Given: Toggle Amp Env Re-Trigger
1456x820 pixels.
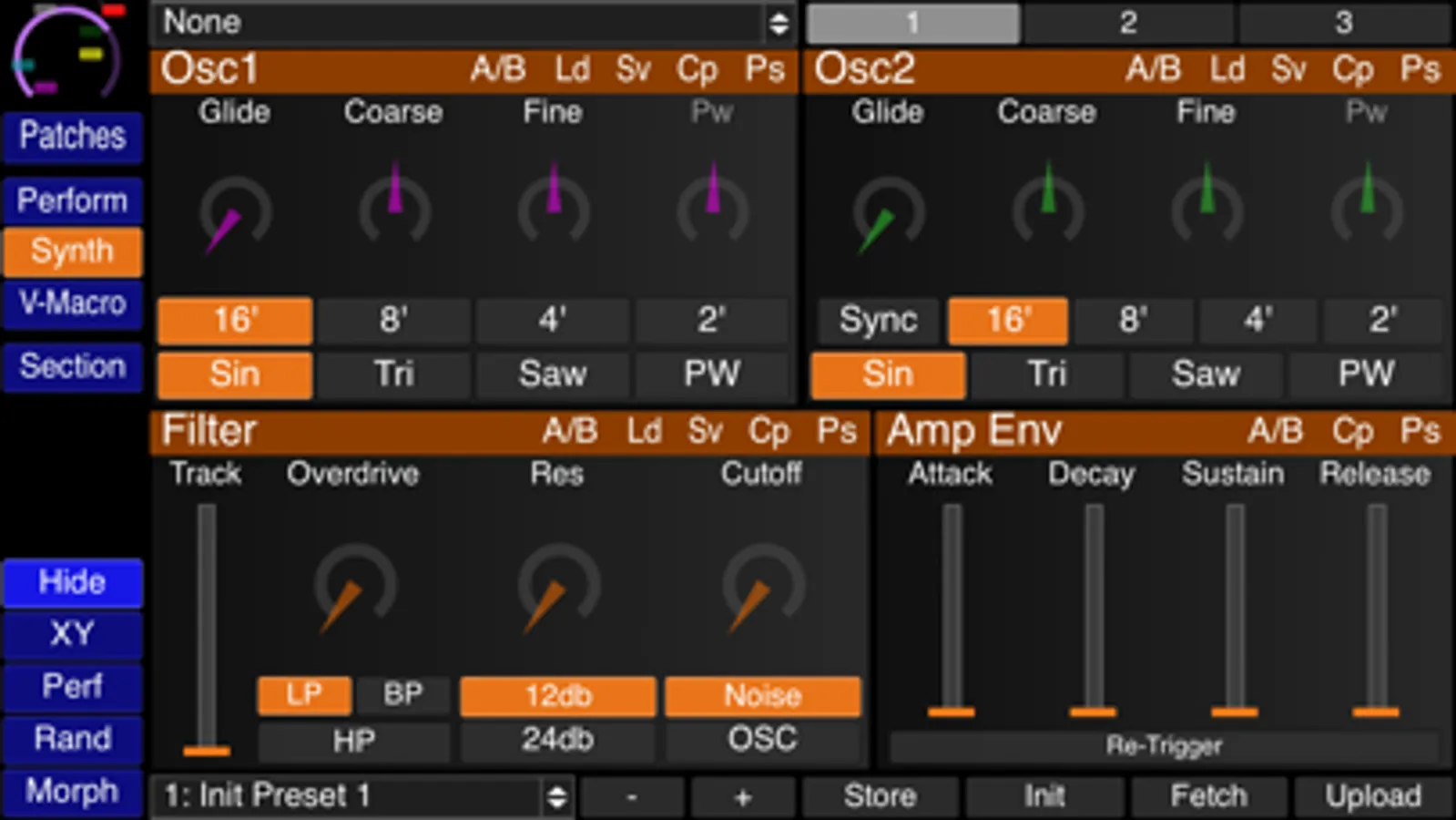Looking at the screenshot, I should coord(1164,746).
